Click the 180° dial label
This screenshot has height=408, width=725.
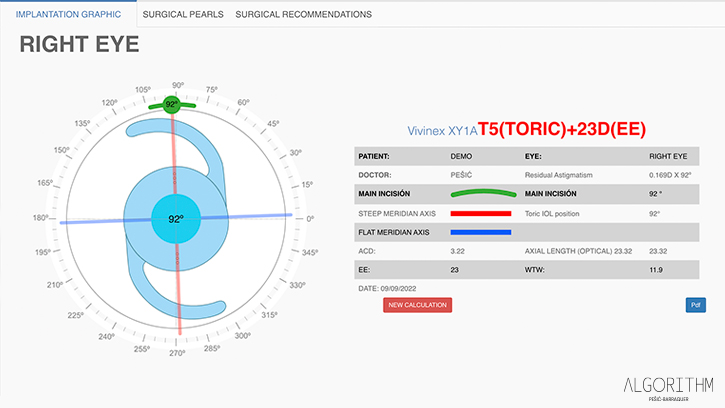41,217
